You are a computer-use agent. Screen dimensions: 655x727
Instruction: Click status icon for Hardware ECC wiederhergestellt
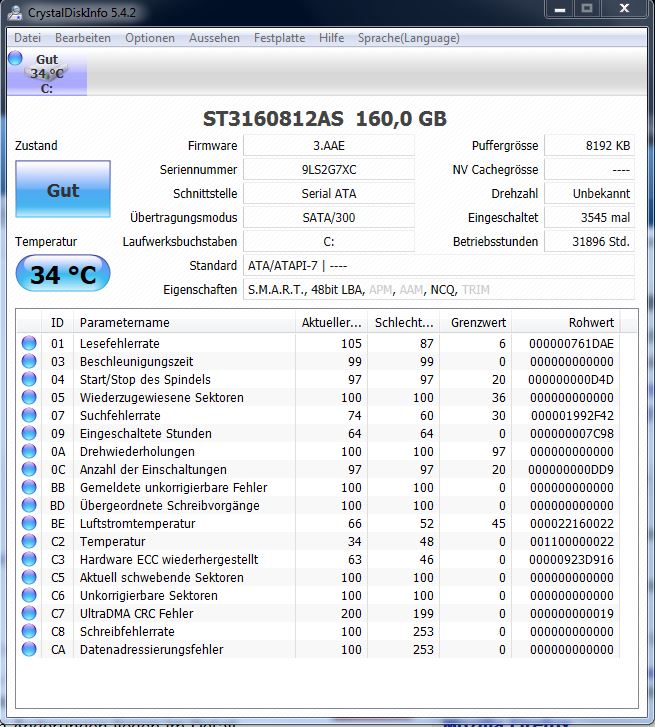(29, 559)
